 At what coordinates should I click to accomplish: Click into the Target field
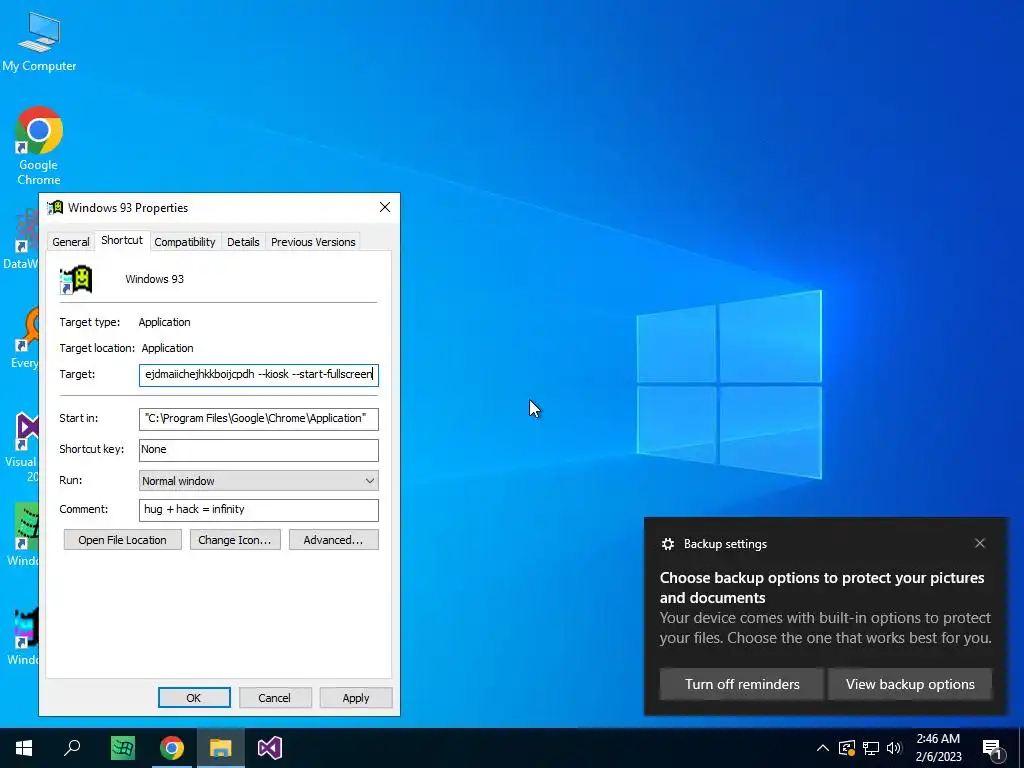click(259, 375)
